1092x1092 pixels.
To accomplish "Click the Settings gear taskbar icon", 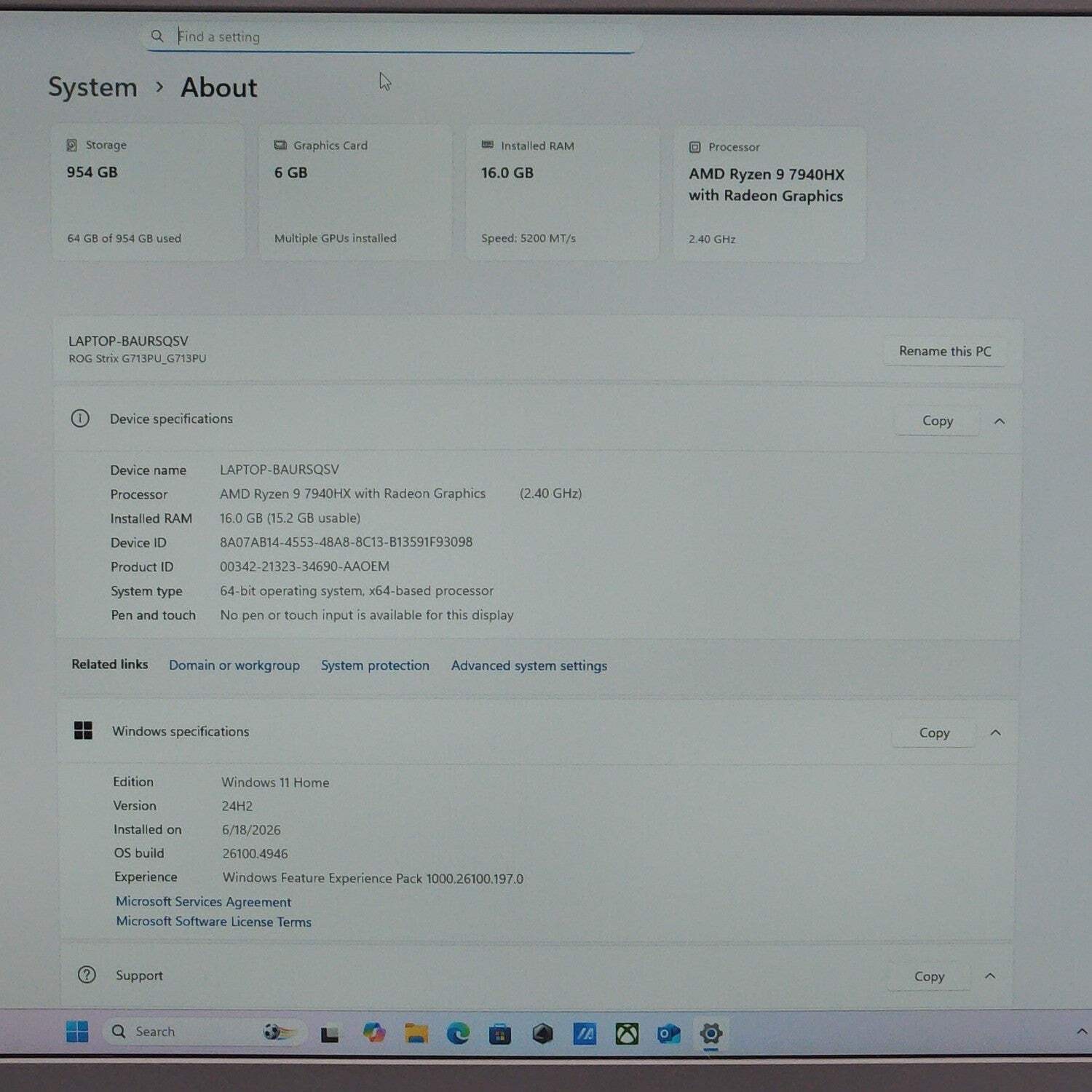I will point(711,1034).
